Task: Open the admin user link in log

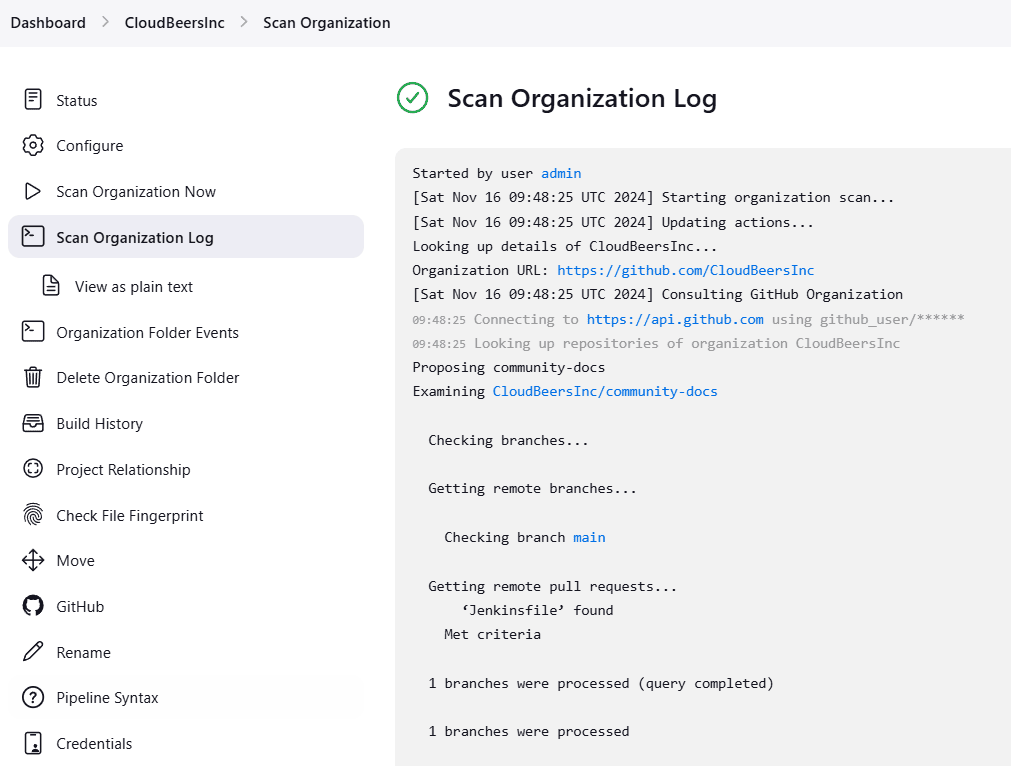Action: 561,174
